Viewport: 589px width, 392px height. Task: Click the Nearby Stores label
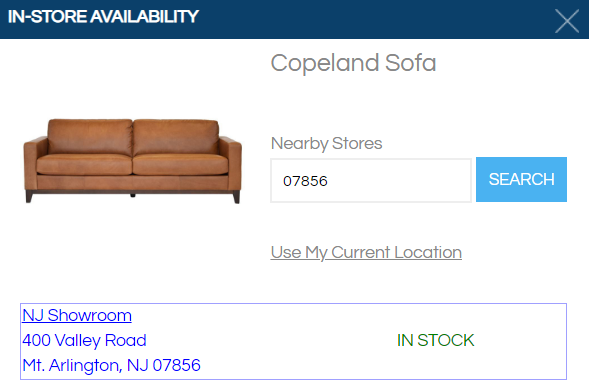326,143
